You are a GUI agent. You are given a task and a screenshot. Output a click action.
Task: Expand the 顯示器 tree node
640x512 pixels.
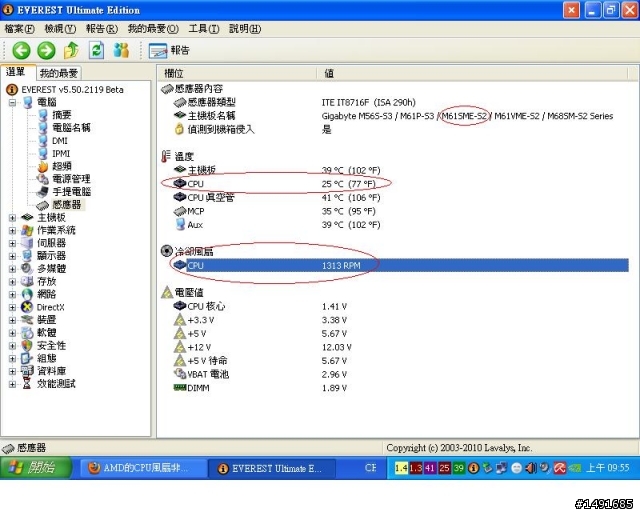[x=12, y=256]
